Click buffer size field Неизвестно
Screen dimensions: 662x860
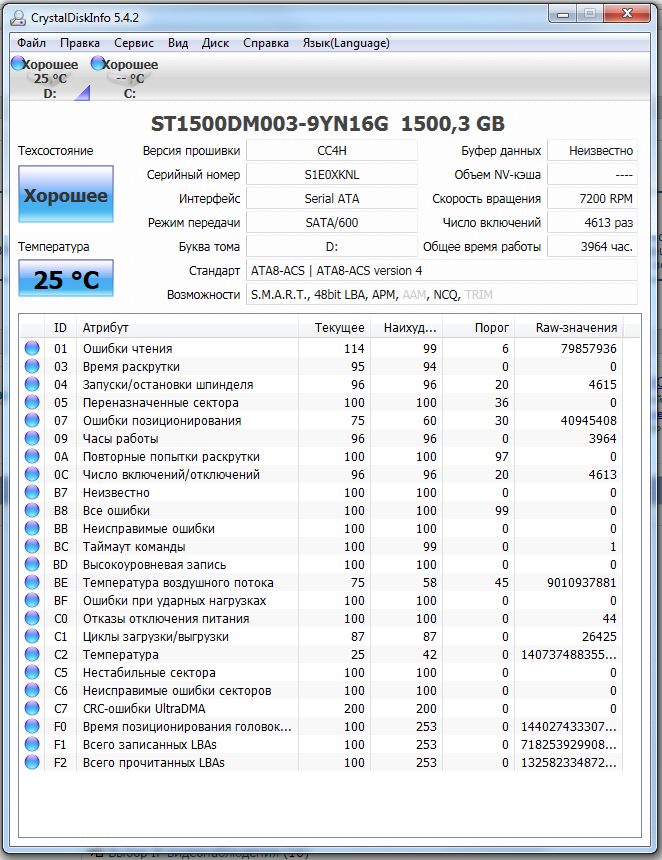pos(592,150)
